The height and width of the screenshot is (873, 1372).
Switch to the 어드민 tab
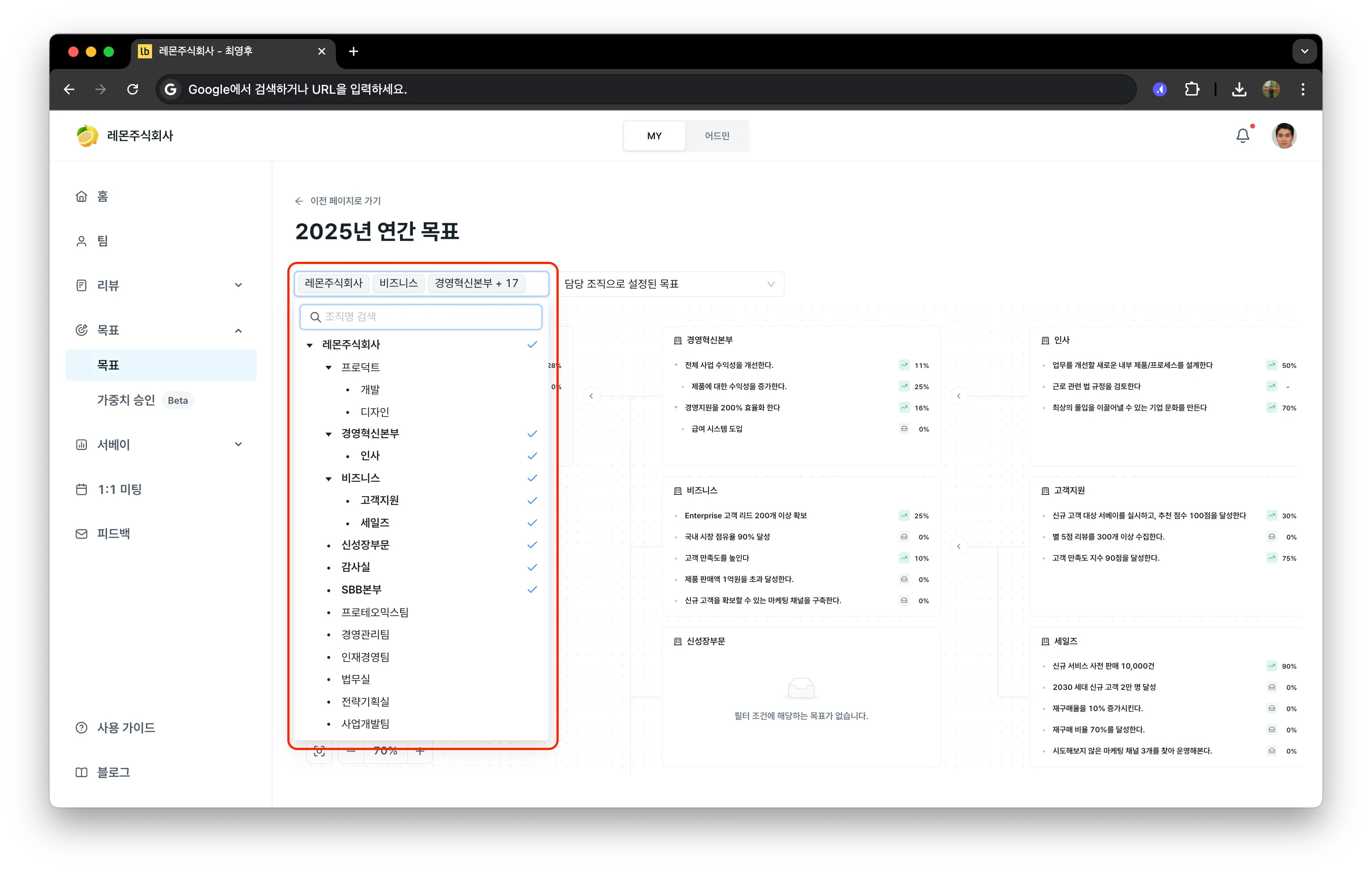coord(717,136)
